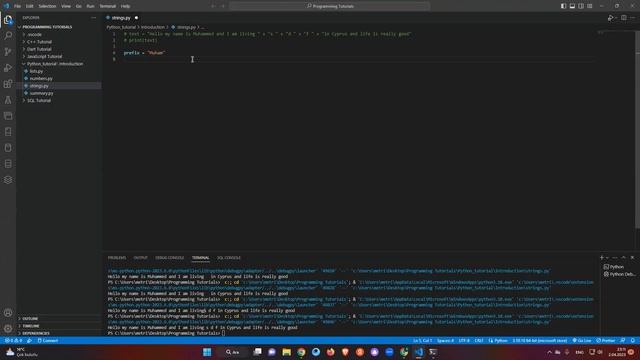This screenshot has width=640, height=360.
Task: Select the Python Debug terminal instance
Action: click(619, 274)
